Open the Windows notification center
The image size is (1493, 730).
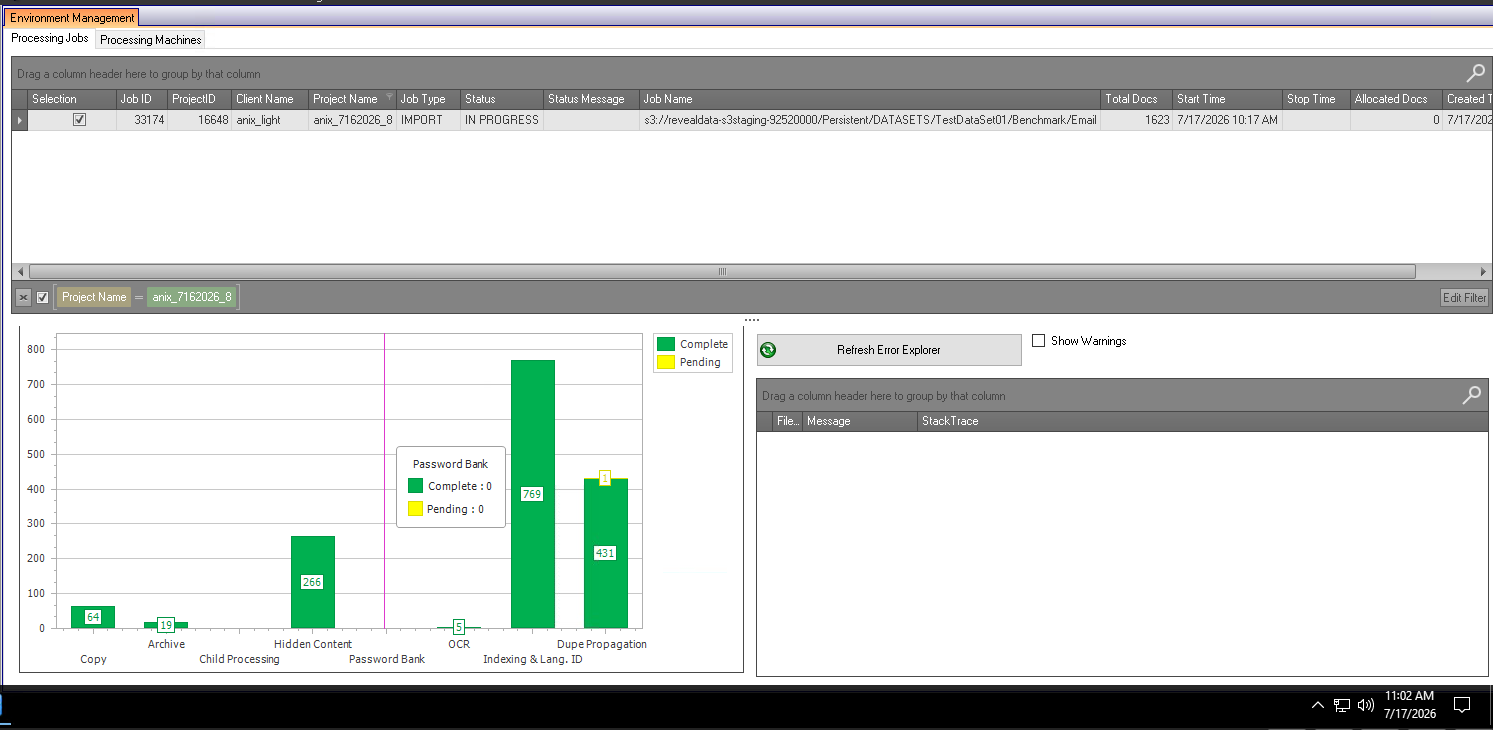click(x=1462, y=705)
